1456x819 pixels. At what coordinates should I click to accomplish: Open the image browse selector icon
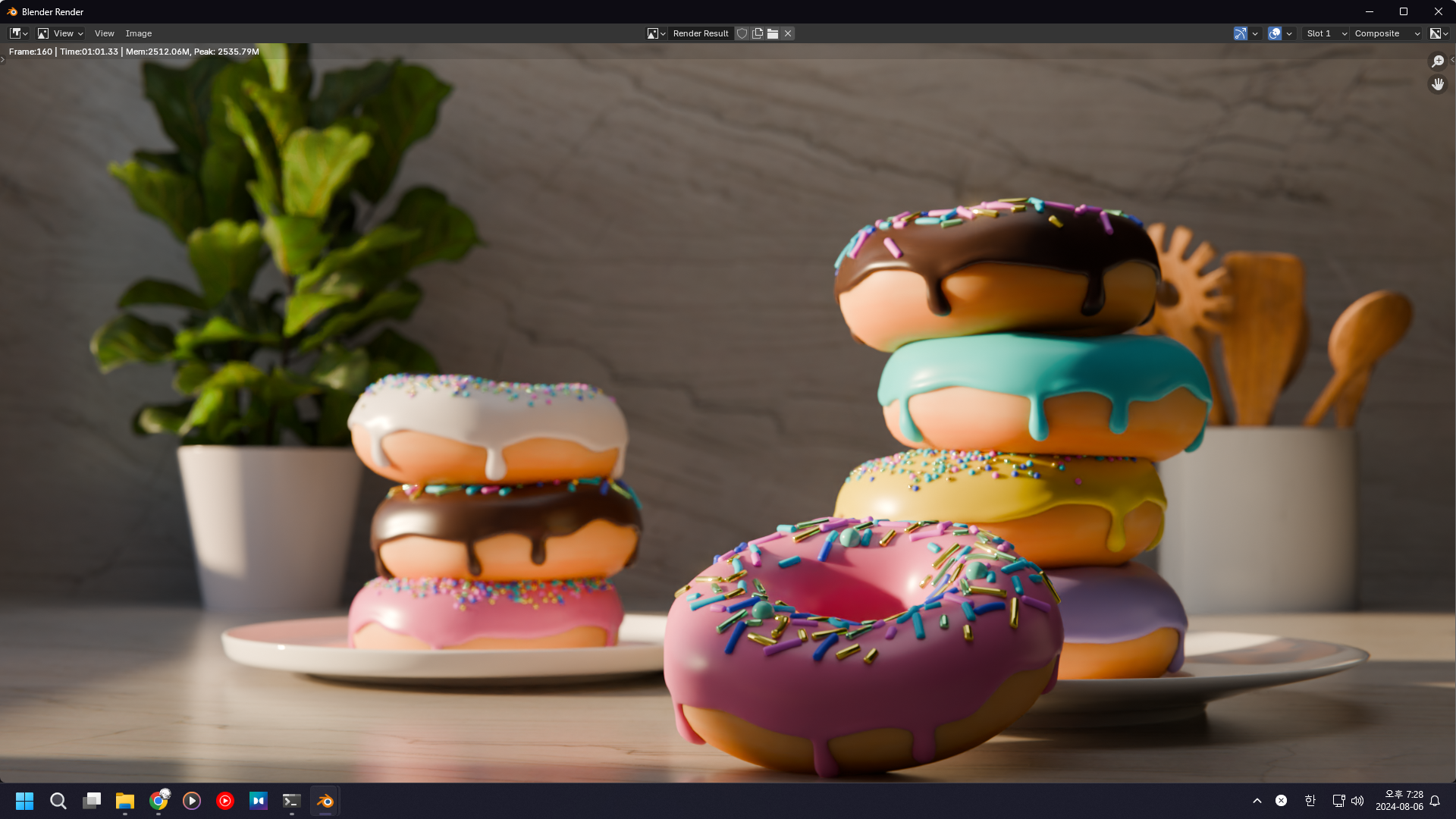click(656, 33)
